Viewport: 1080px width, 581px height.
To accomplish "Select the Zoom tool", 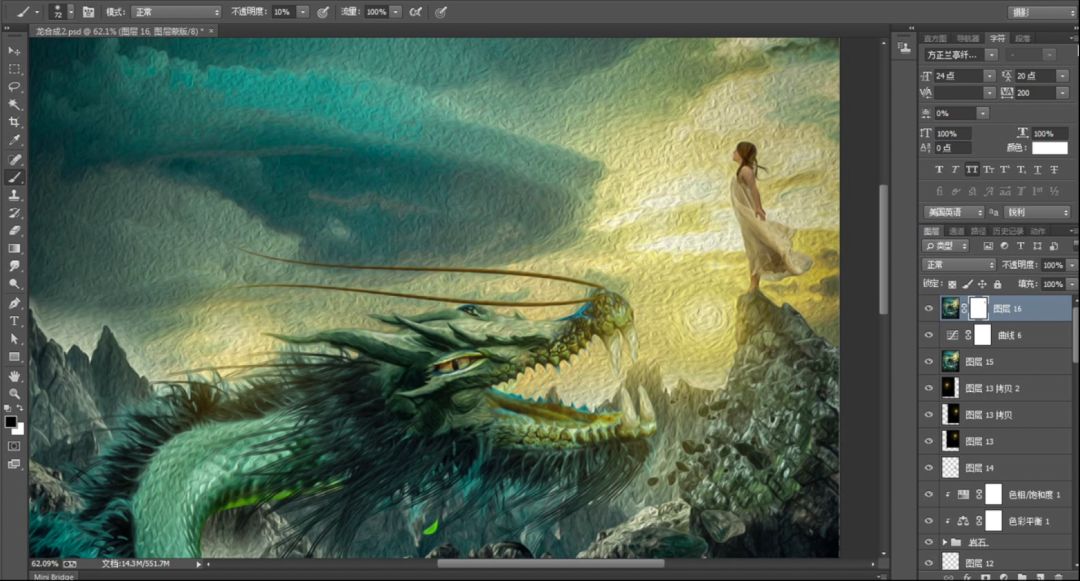I will point(14,394).
